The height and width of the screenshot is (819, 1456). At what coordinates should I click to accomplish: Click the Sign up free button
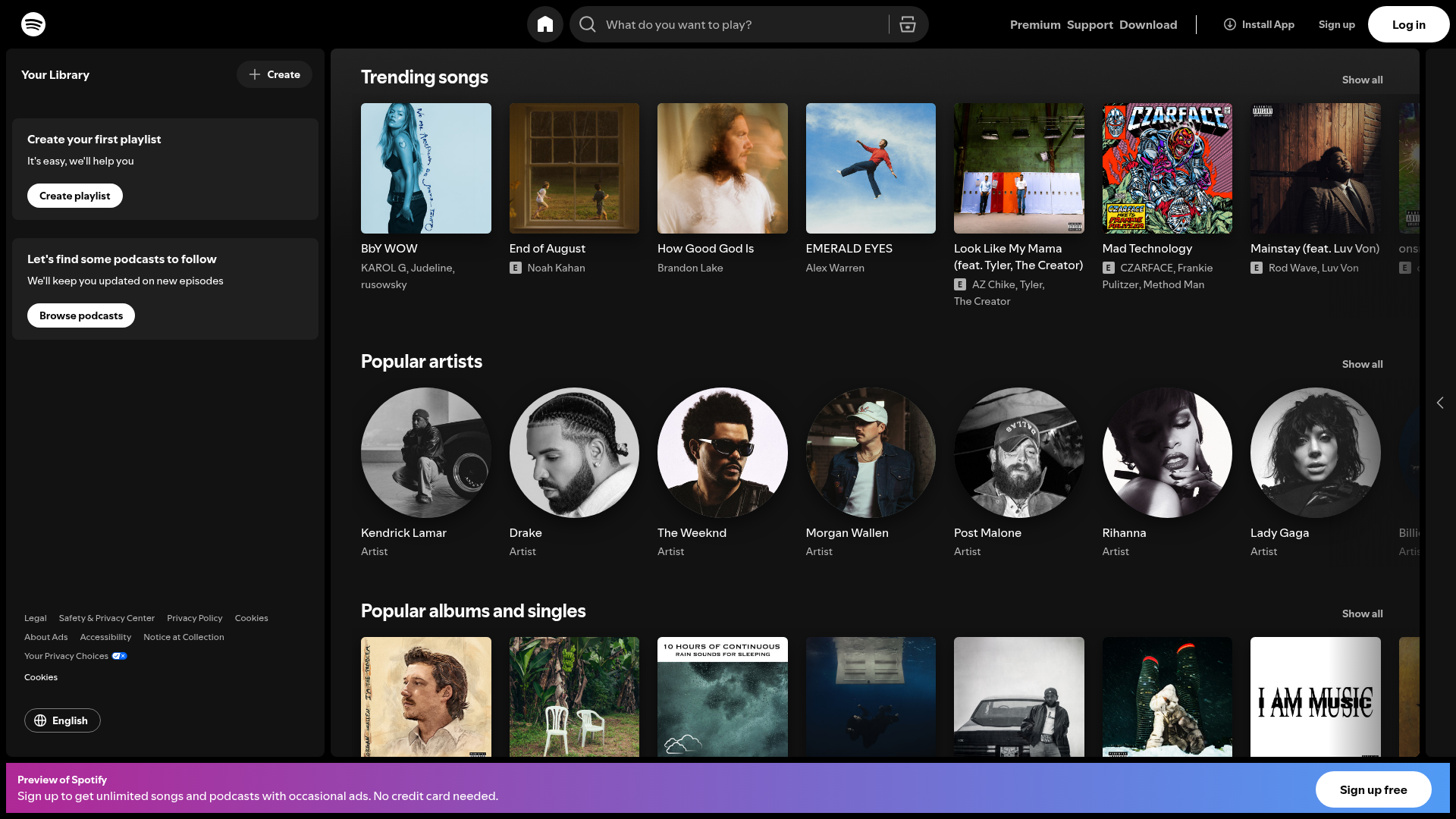click(x=1373, y=789)
